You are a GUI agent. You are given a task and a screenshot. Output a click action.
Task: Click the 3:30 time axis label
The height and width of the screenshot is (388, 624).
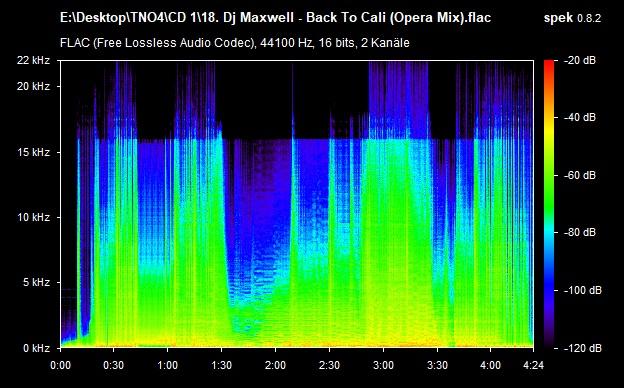point(437,365)
